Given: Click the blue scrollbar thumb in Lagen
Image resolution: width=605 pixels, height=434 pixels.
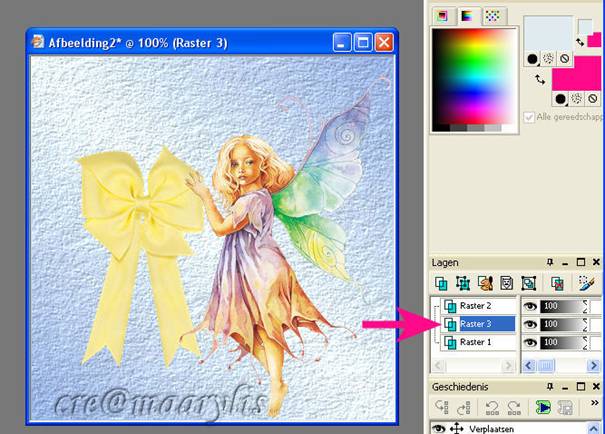Looking at the screenshot, I should (x=546, y=365).
